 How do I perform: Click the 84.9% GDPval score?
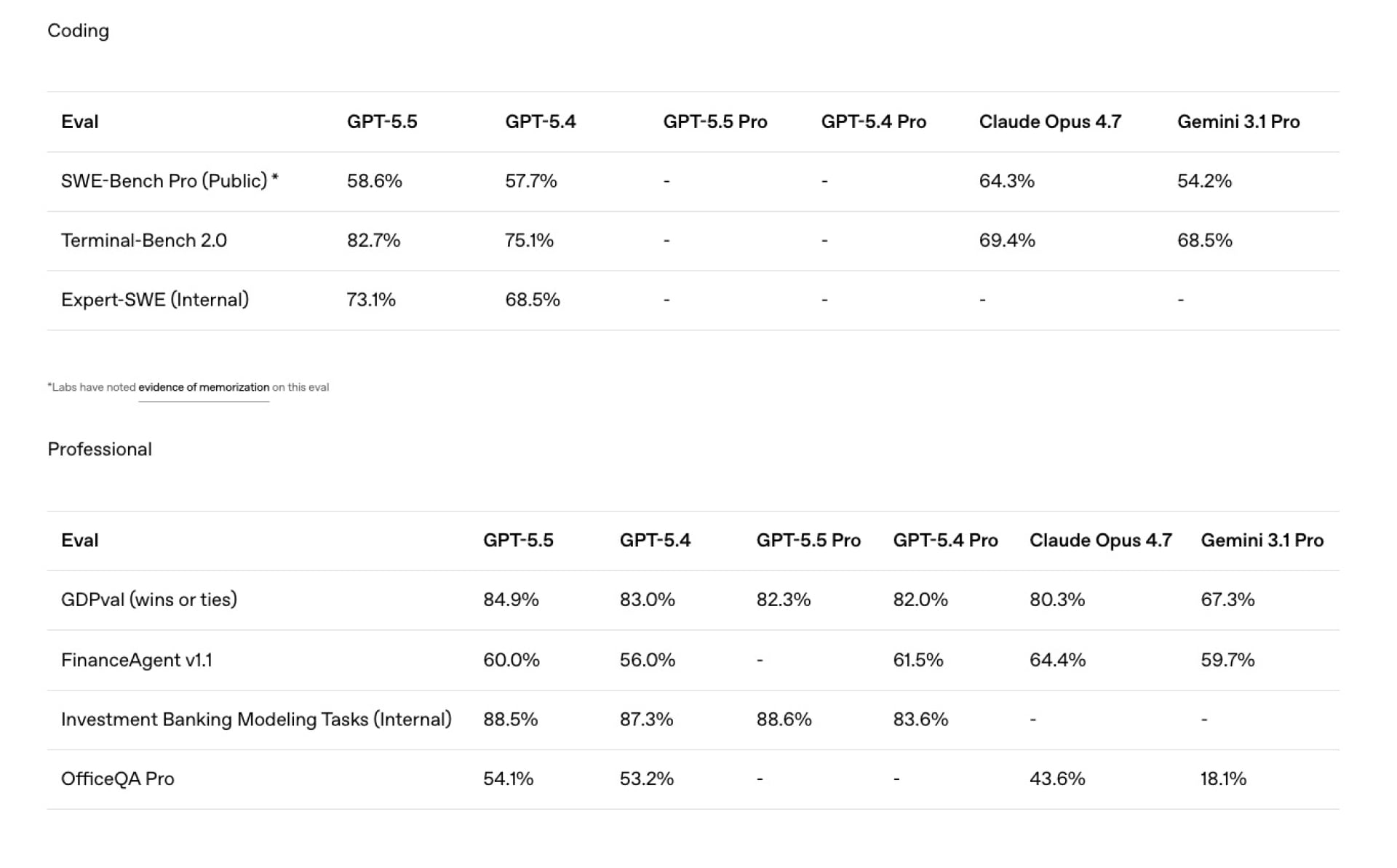[511, 600]
